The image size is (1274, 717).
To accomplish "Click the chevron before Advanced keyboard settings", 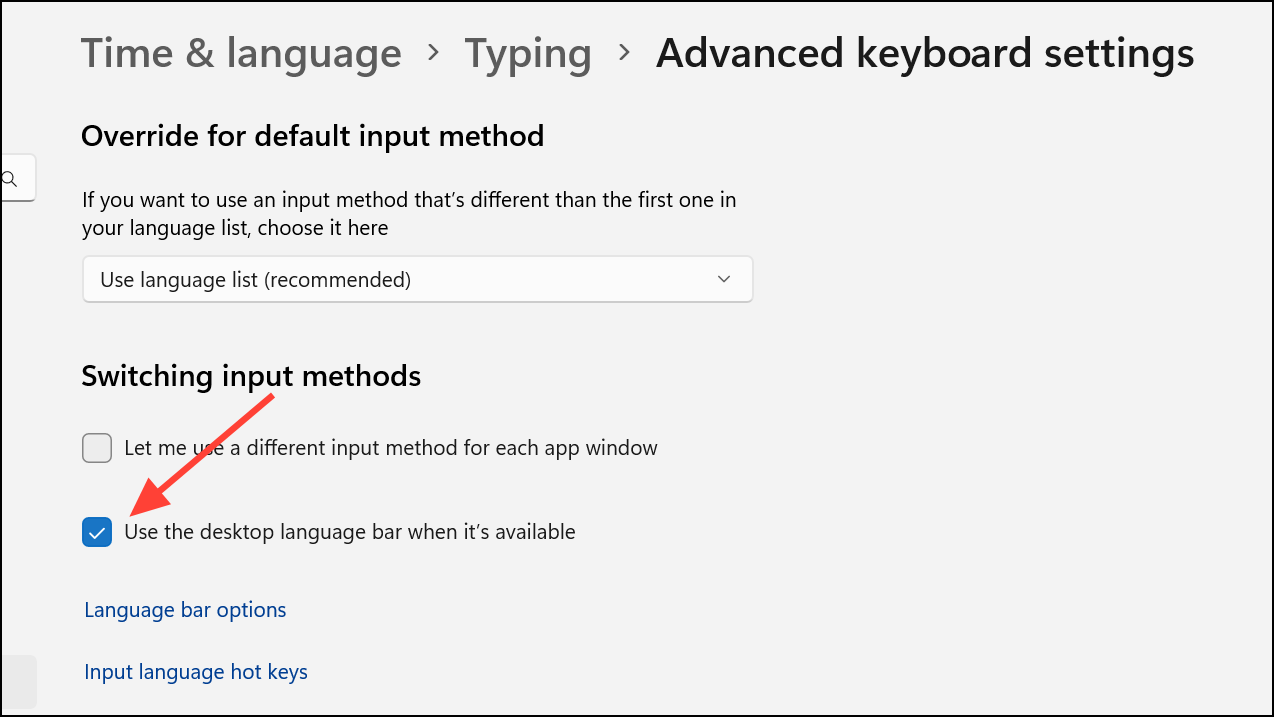I will point(625,53).
